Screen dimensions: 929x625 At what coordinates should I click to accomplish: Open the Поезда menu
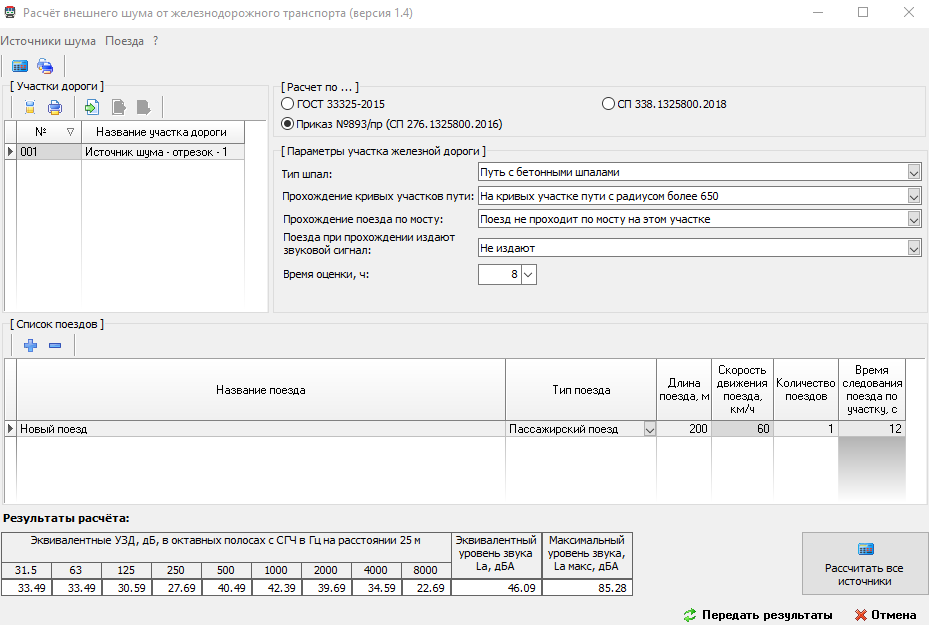(124, 41)
